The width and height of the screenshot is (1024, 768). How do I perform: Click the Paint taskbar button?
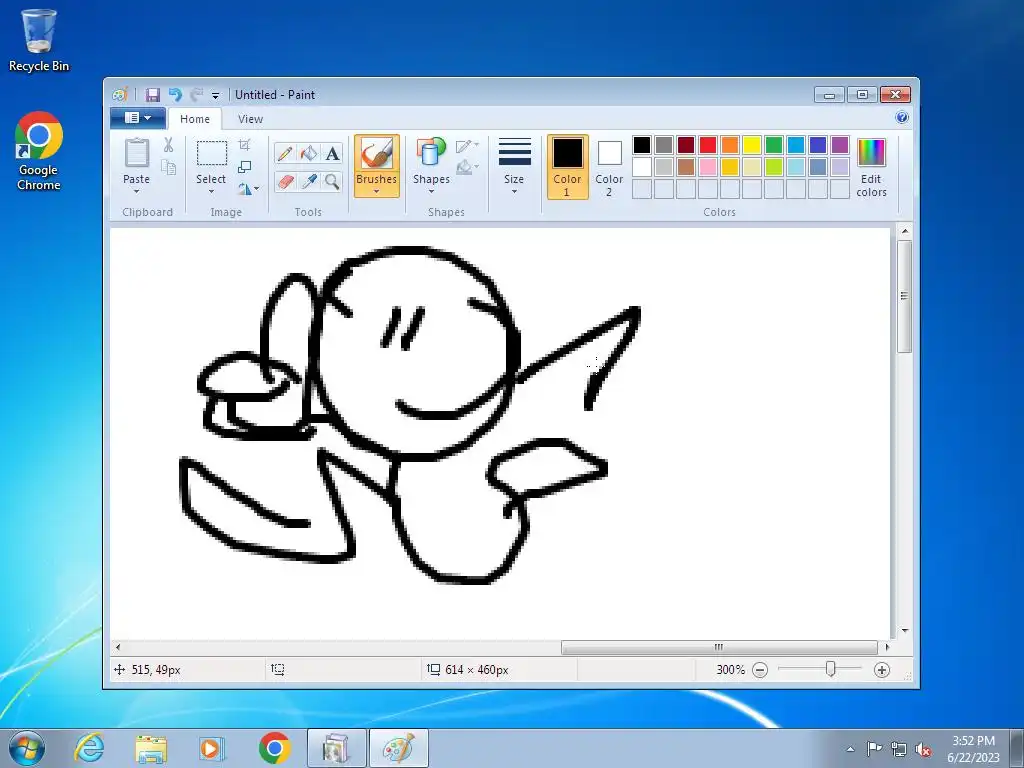pos(398,748)
